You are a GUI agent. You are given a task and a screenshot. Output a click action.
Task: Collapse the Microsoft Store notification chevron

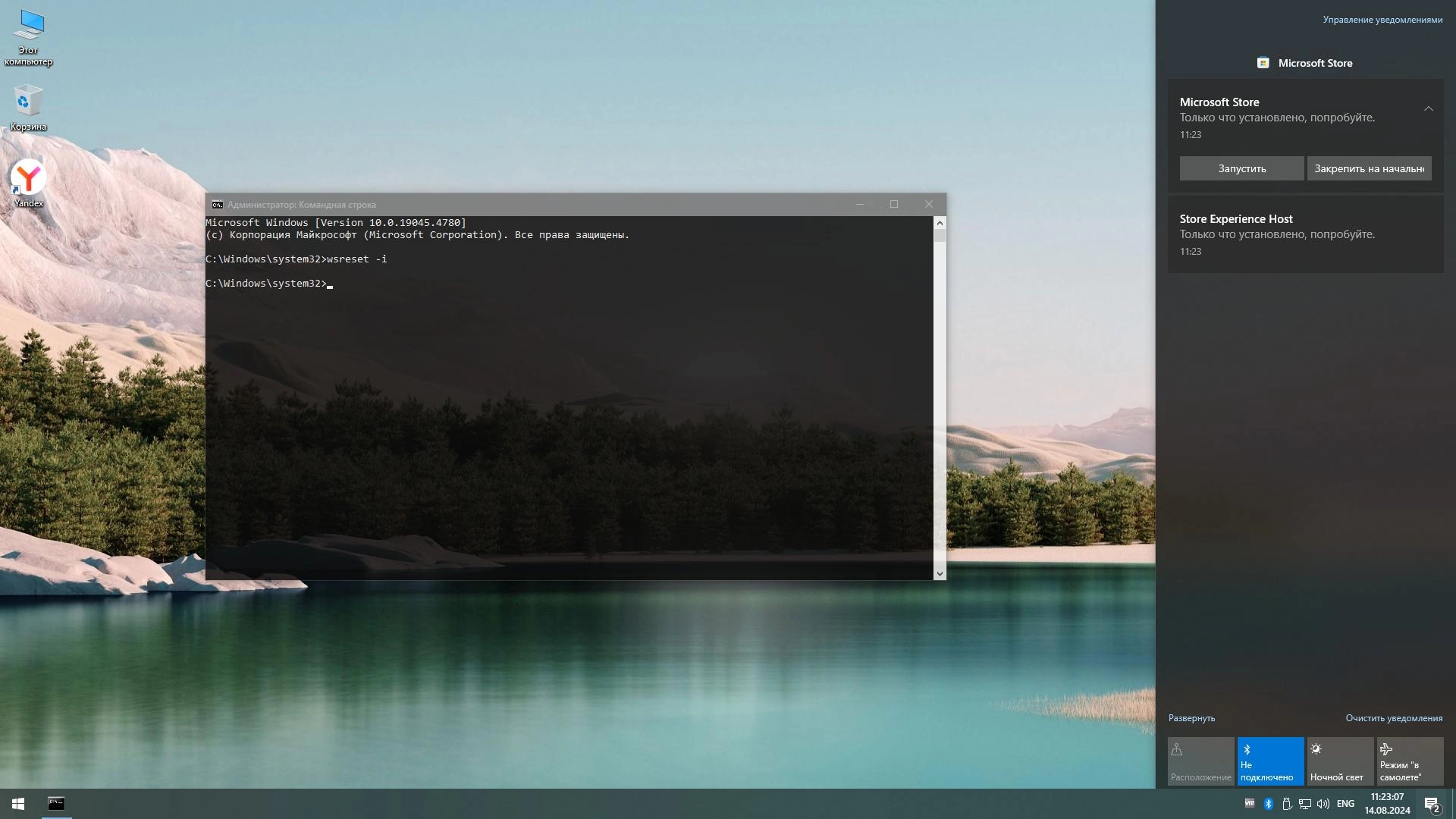click(1429, 108)
